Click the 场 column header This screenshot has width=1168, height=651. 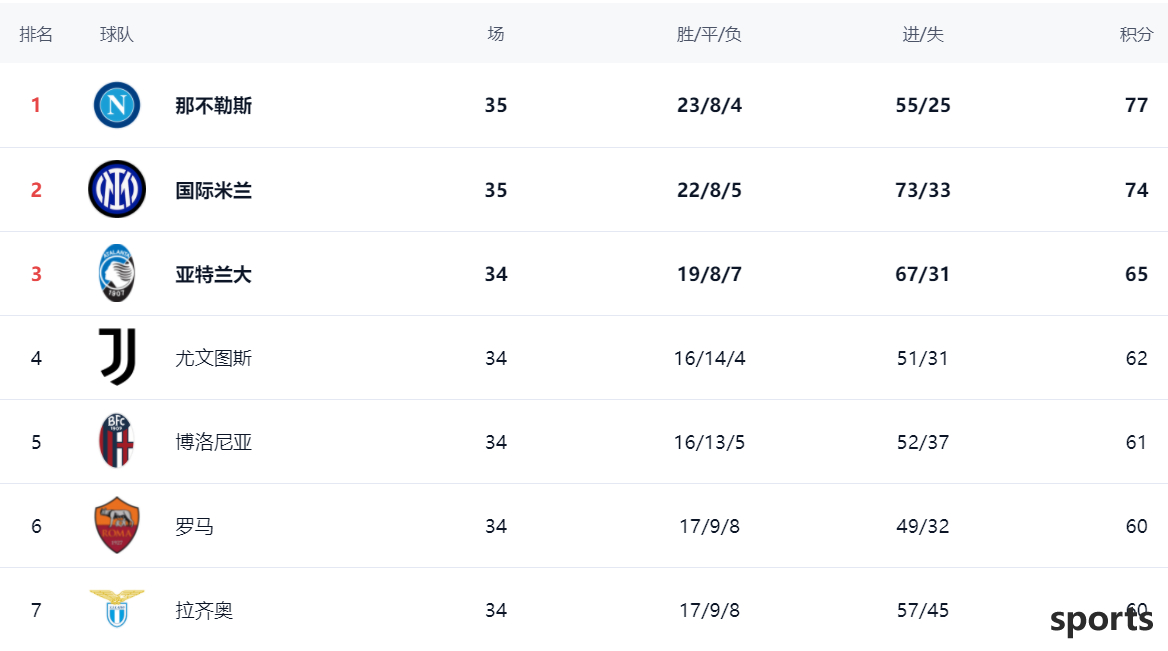click(x=495, y=34)
